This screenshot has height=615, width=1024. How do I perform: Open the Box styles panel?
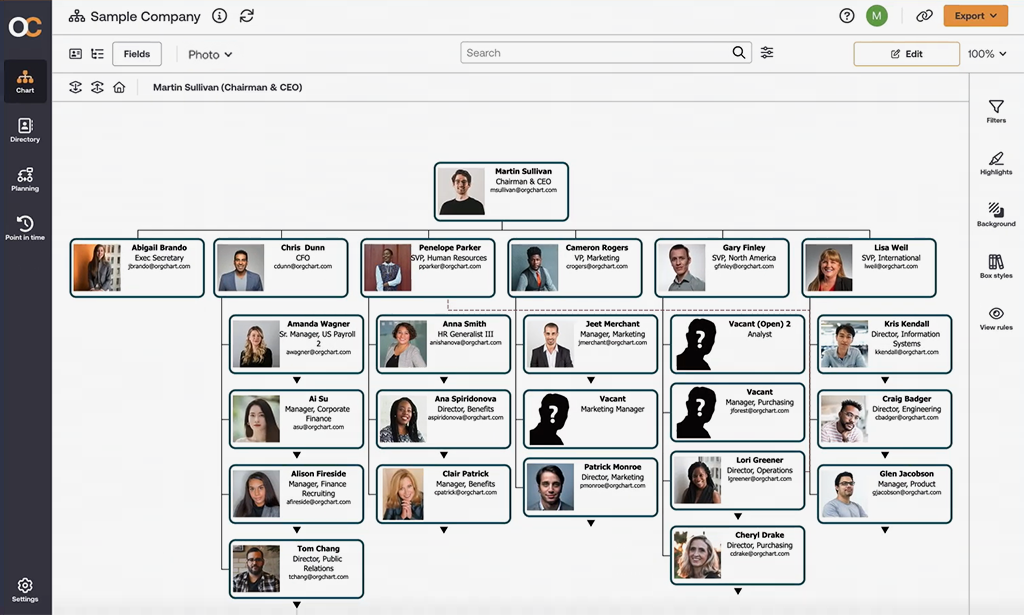[x=996, y=266]
